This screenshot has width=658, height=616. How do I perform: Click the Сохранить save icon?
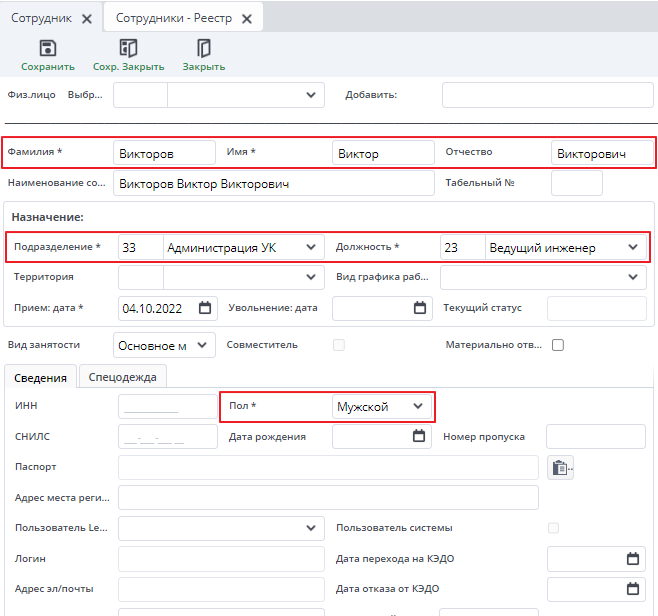click(x=47, y=48)
